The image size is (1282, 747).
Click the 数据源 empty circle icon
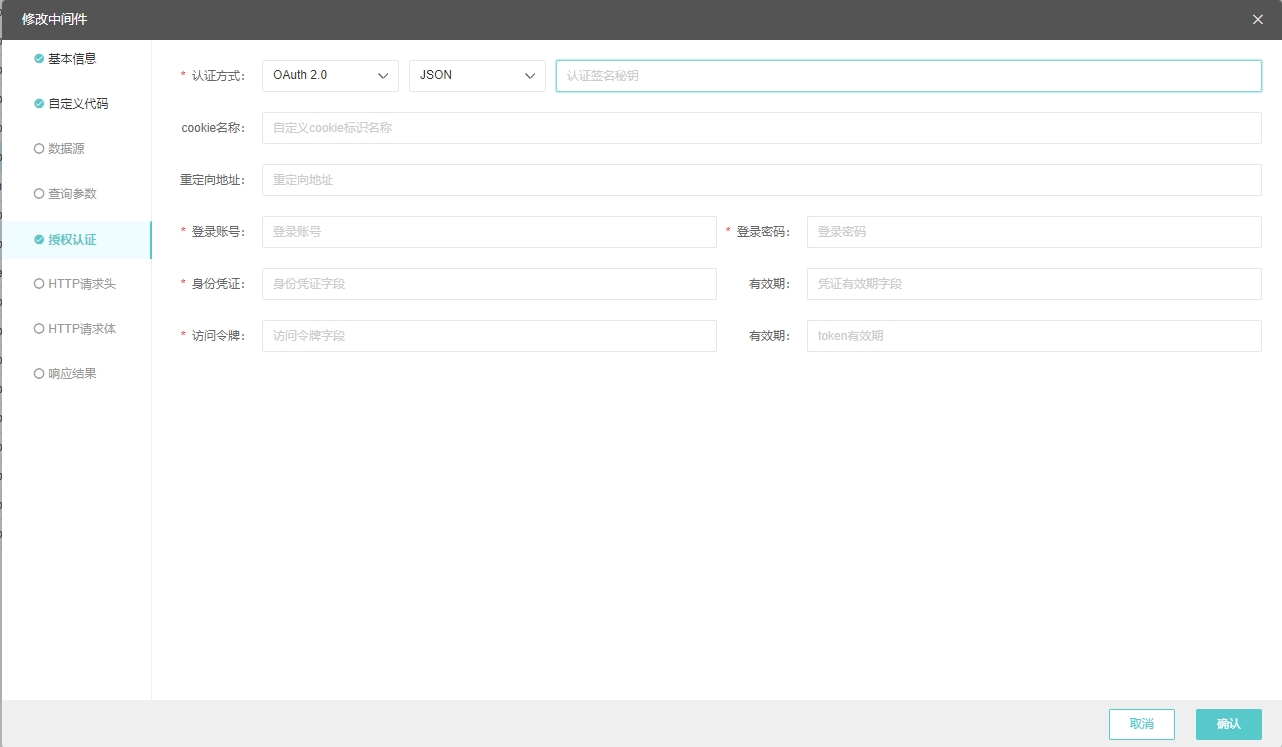(39, 149)
